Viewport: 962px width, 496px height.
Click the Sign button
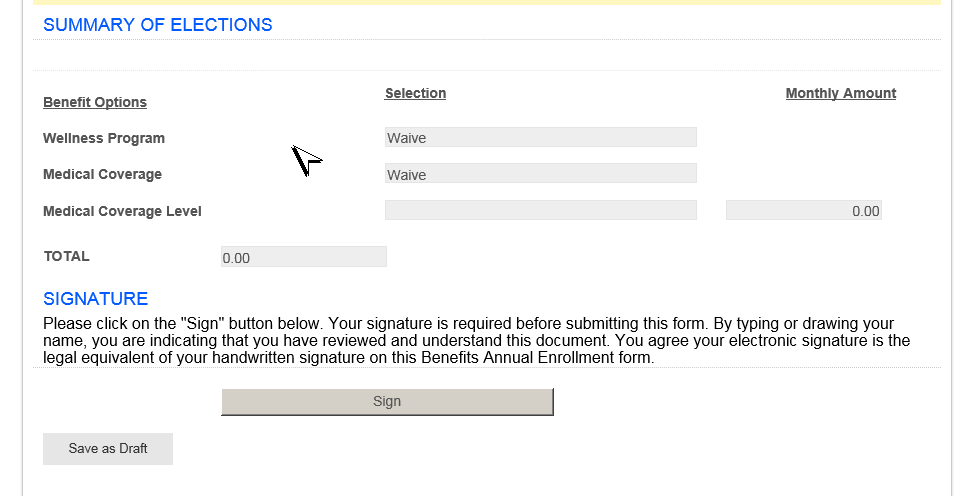[387, 401]
